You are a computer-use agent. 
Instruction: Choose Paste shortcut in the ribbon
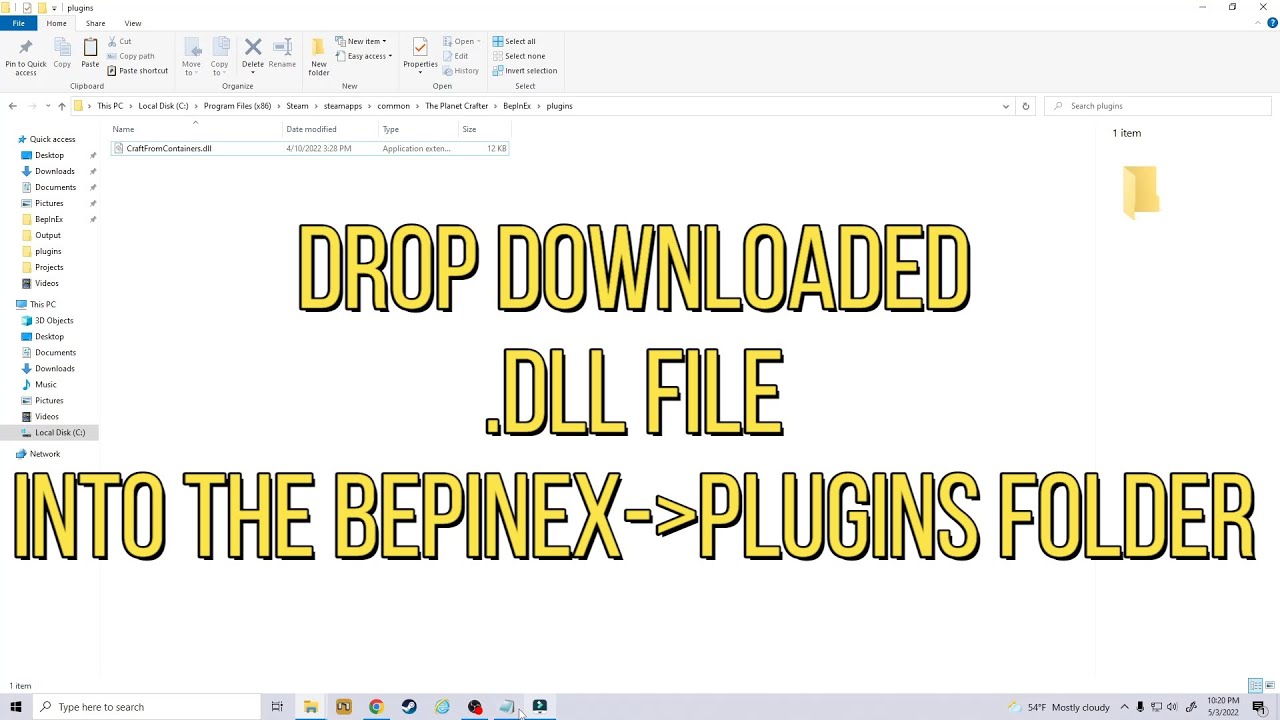138,71
